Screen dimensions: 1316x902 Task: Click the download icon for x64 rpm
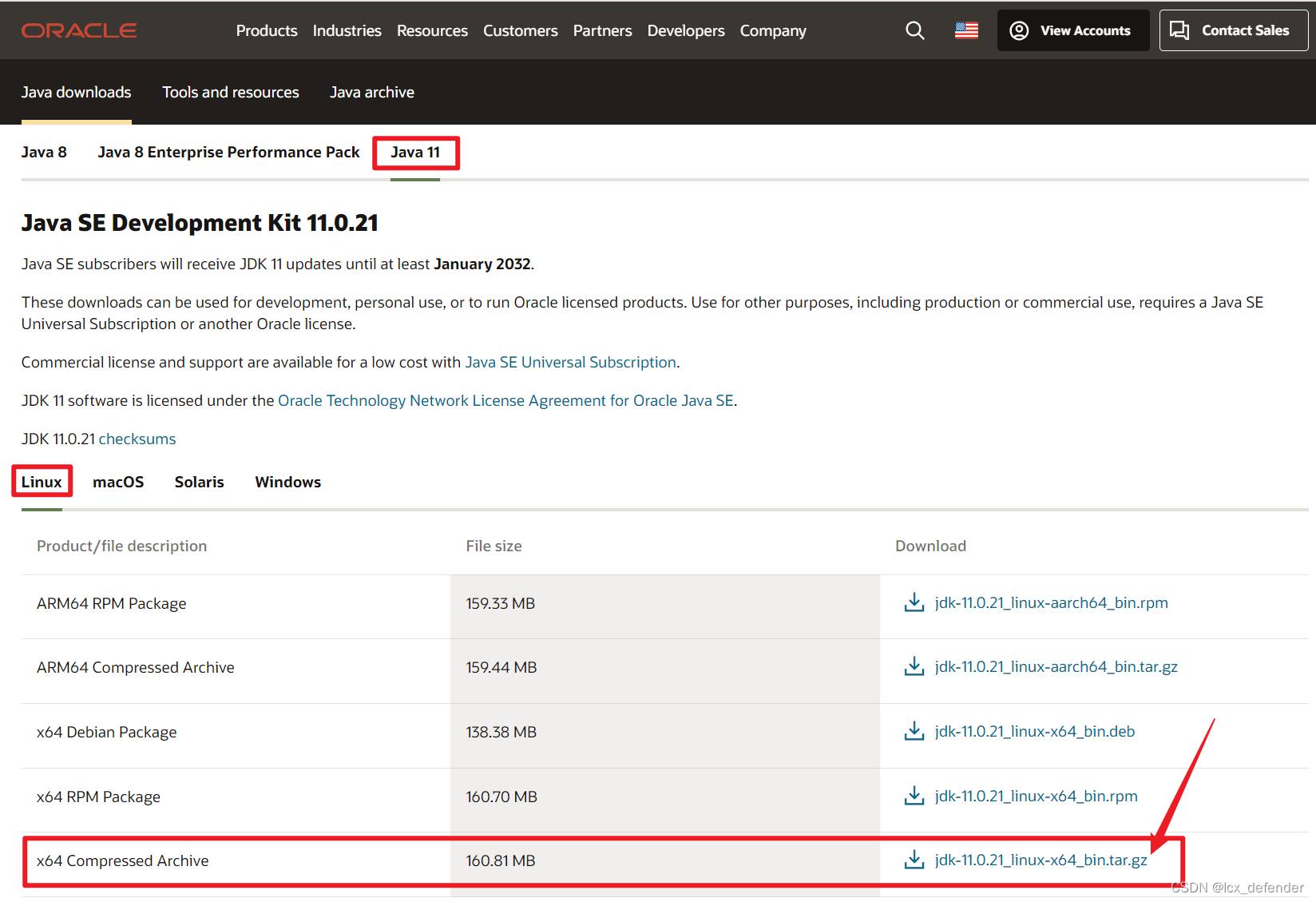pyautogui.click(x=914, y=796)
